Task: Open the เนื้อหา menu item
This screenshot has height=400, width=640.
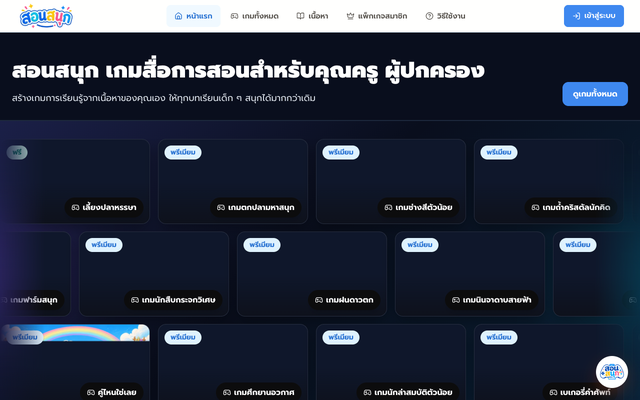Action: (x=312, y=16)
